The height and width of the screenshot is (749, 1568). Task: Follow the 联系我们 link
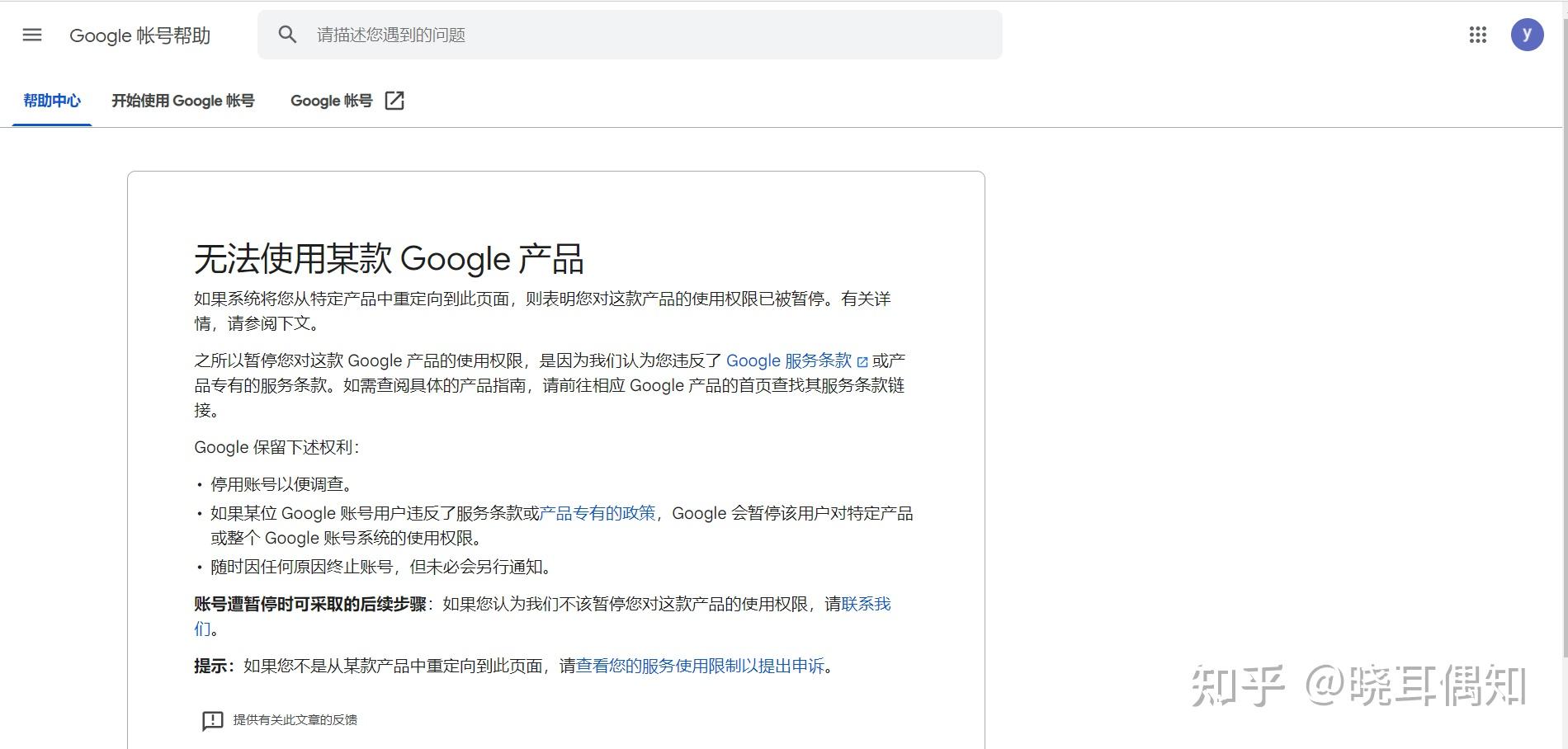866,604
